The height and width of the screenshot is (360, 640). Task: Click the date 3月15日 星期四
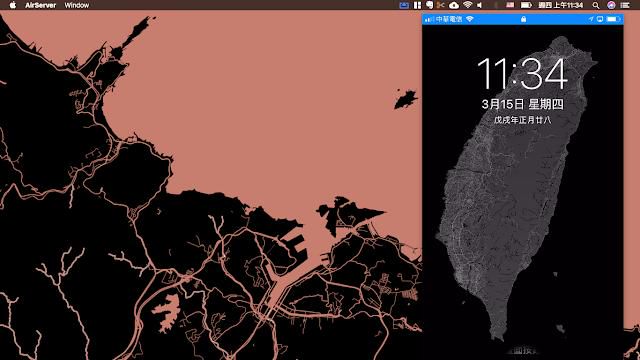[522, 104]
